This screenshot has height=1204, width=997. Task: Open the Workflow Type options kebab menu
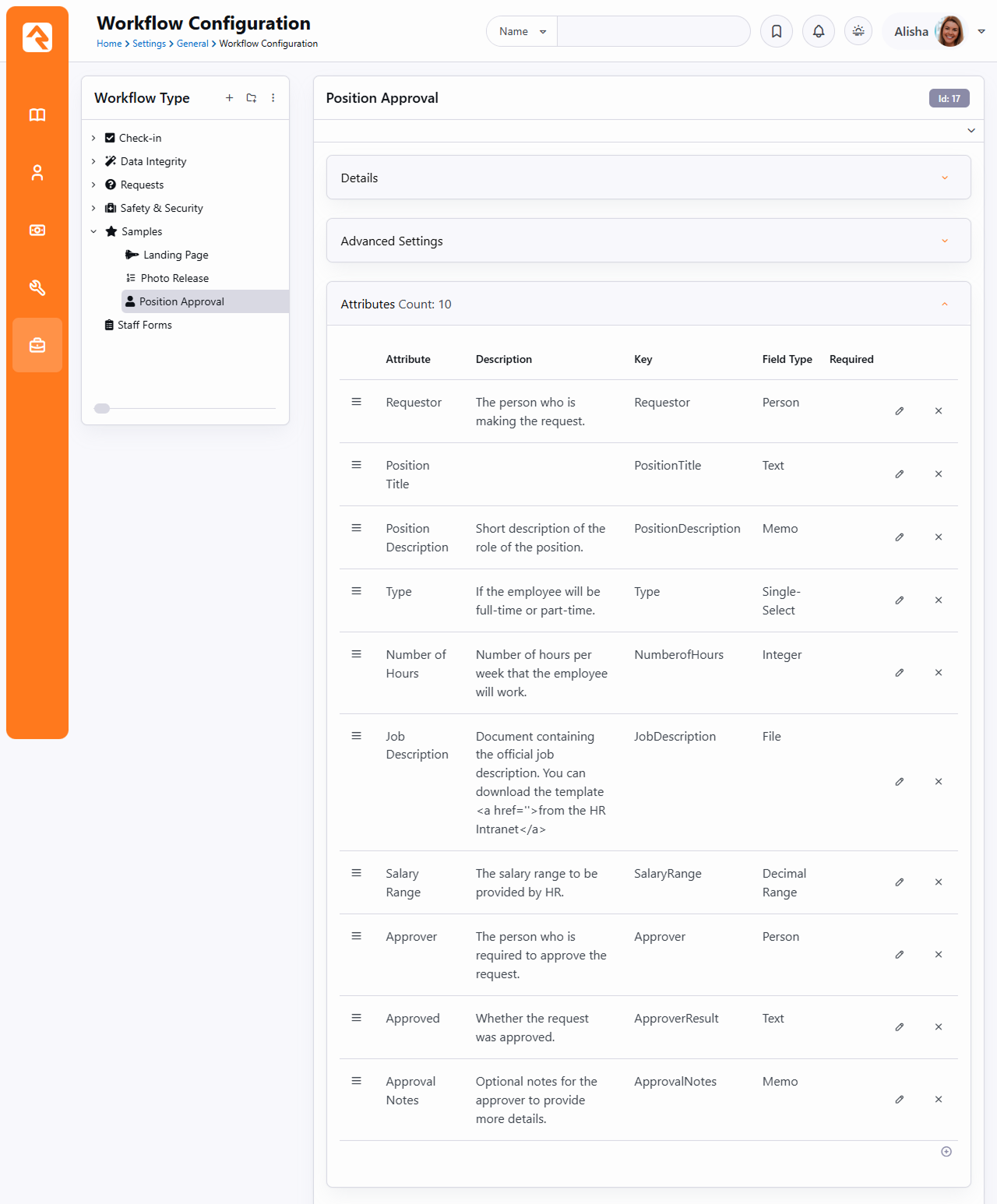click(x=273, y=98)
